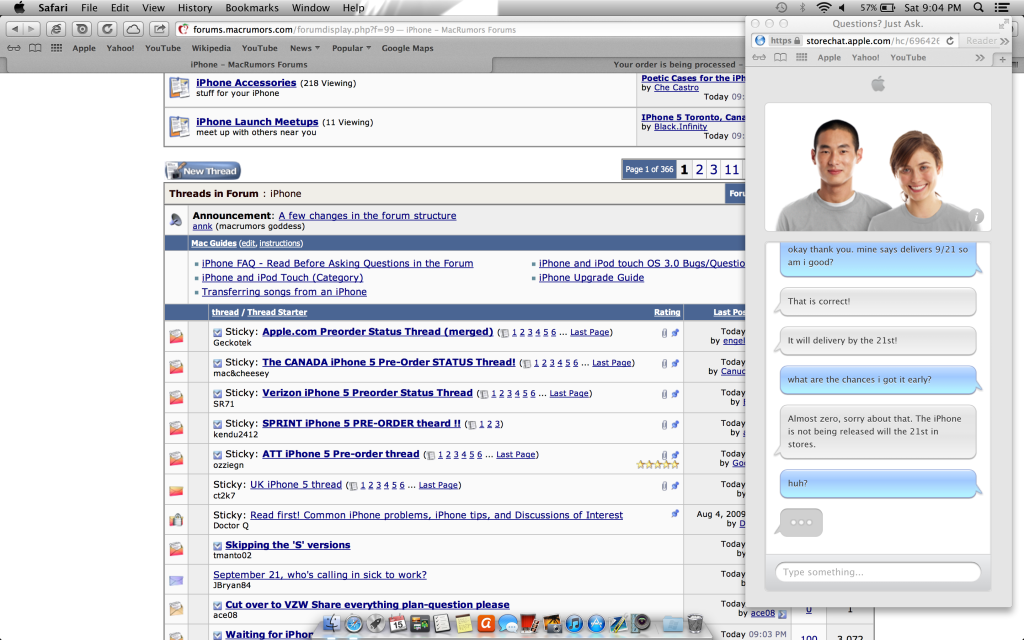Open the App Store from Dock
The image size is (1024, 640).
coord(596,624)
